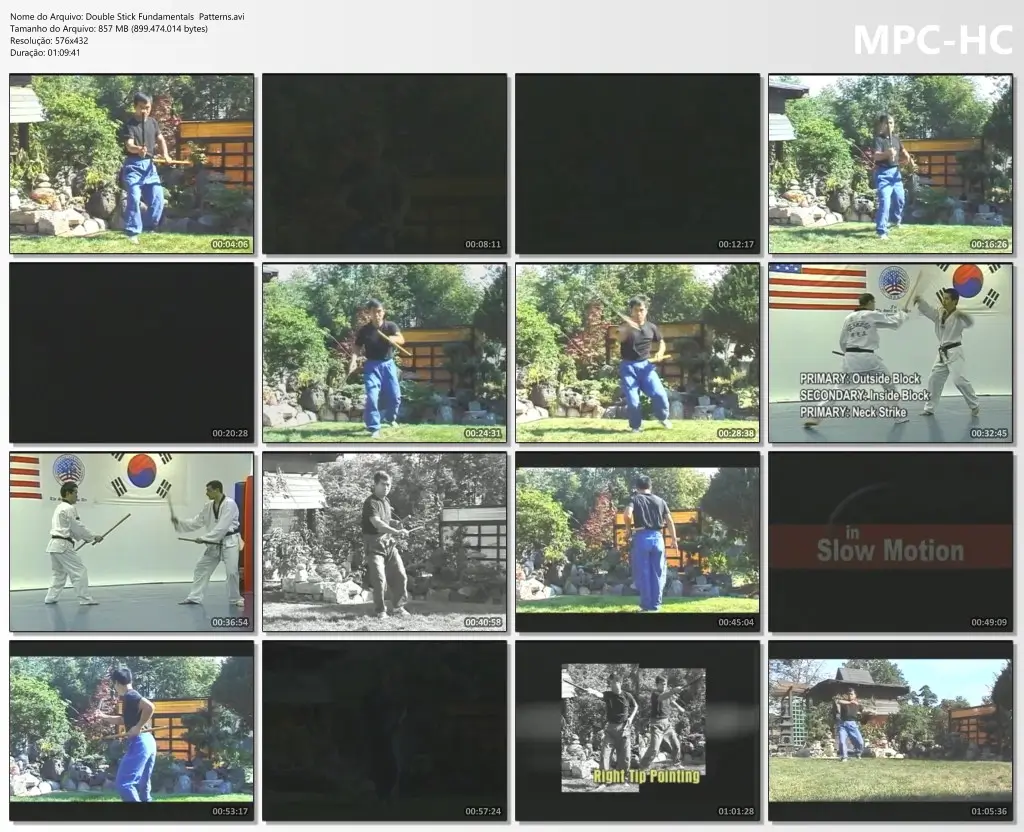
Task: Click the Right Tip Pointing thumbnail
Action: pos(638,730)
